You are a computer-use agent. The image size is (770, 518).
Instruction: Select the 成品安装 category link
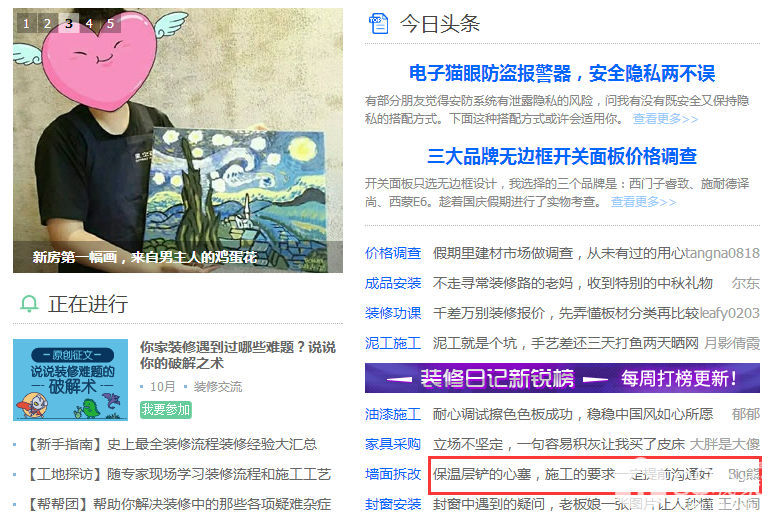[393, 283]
